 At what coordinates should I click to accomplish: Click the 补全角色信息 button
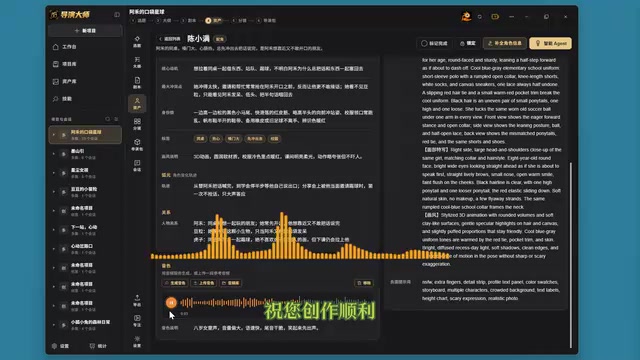click(505, 43)
